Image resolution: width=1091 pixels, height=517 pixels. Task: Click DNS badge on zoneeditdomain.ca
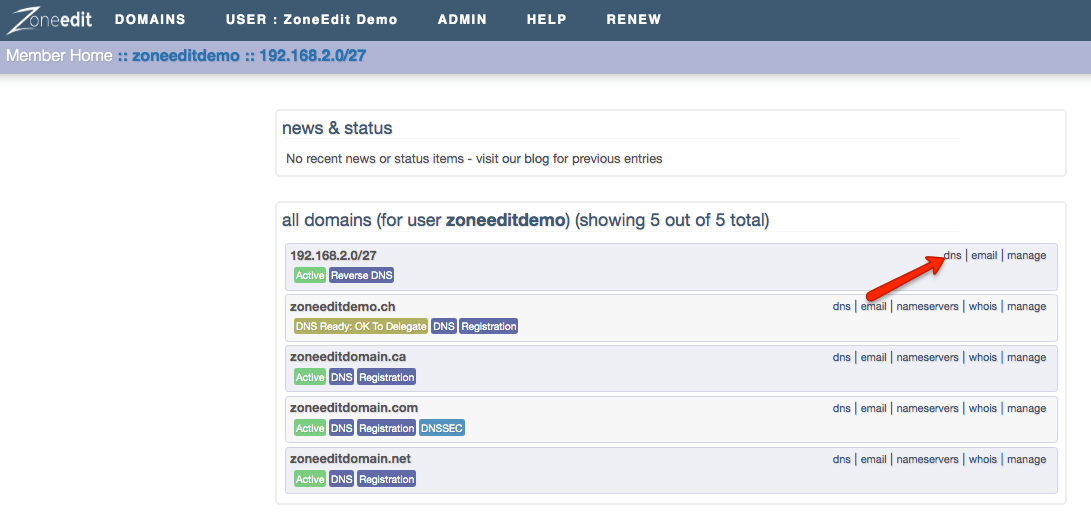(342, 377)
